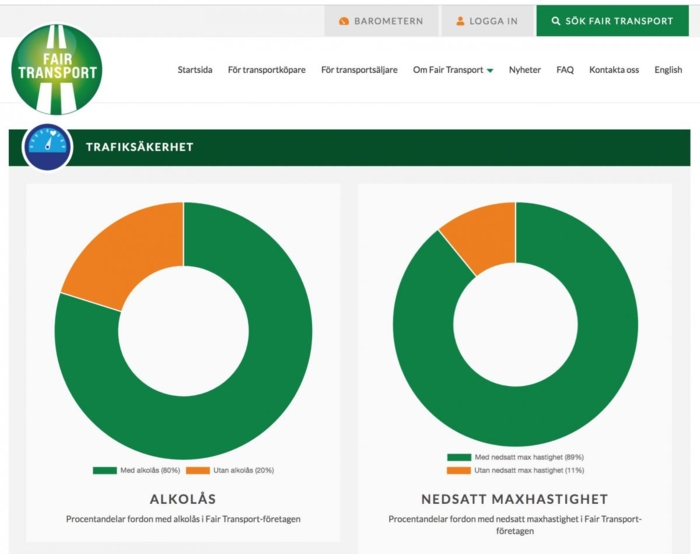Click the TRAFIKSÄKERHET section heading
The image size is (700, 554).
tap(140, 147)
